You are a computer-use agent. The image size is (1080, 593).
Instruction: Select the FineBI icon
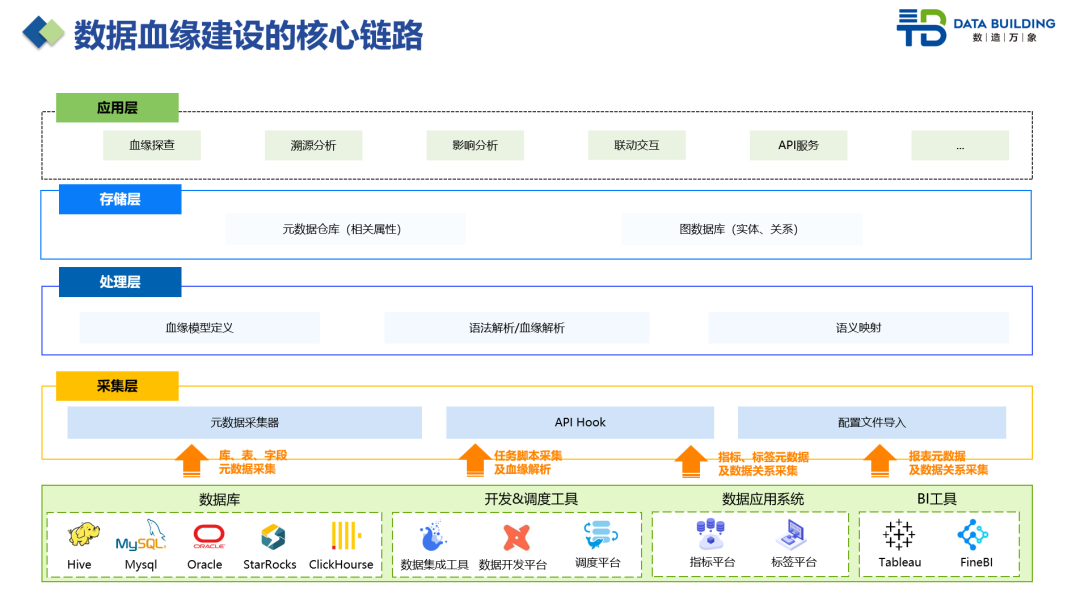(x=972, y=536)
